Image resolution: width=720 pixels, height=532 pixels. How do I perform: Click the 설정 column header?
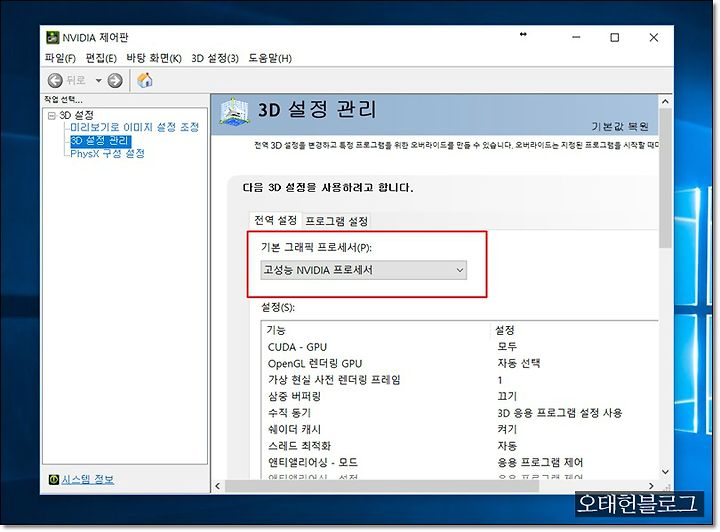click(574, 330)
